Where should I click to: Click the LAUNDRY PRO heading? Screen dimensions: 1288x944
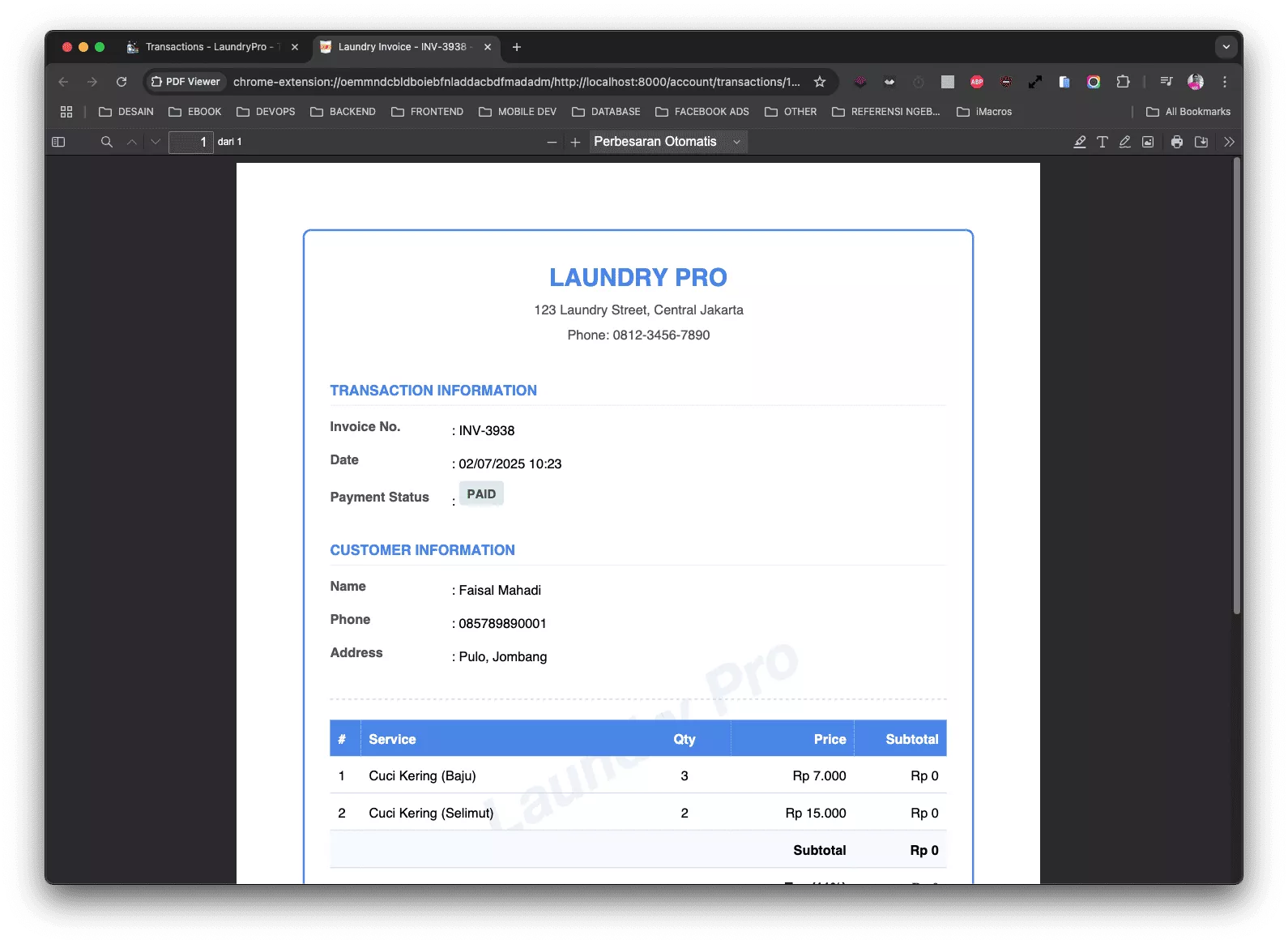pos(638,277)
